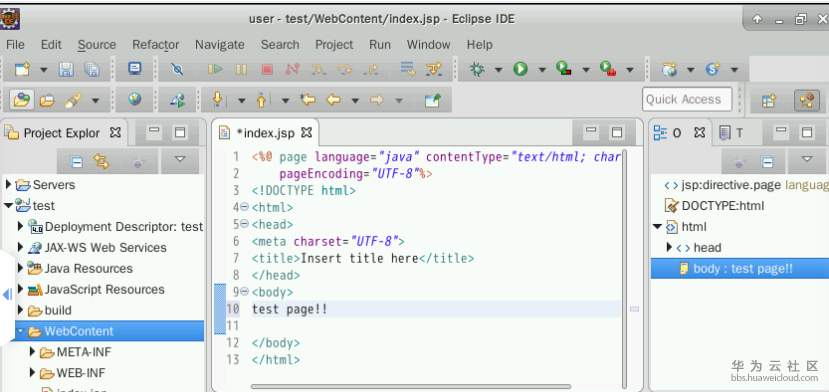Click the green Run button
The width and height of the screenshot is (829, 392).
tap(521, 69)
